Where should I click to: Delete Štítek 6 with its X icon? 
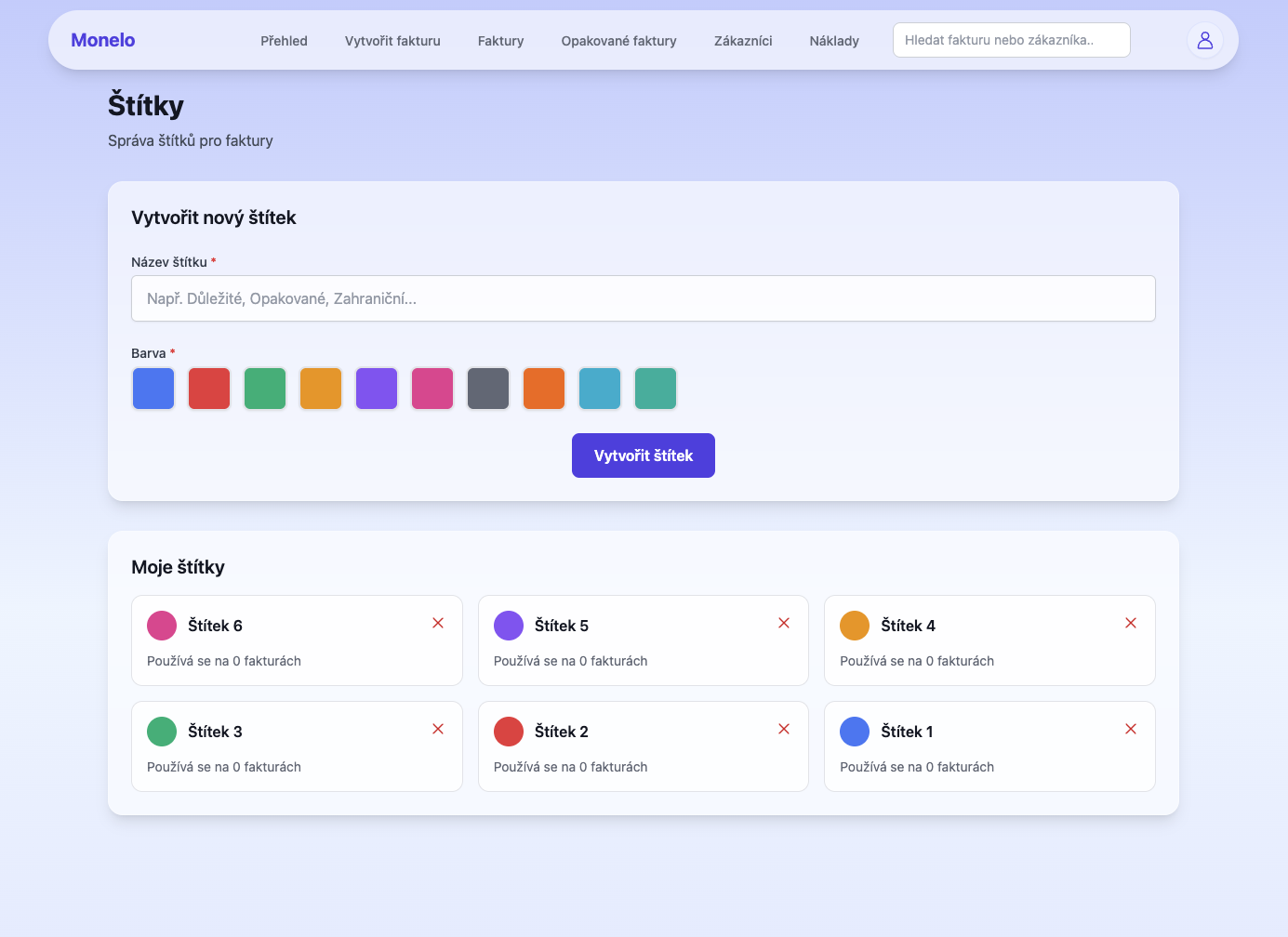point(437,623)
